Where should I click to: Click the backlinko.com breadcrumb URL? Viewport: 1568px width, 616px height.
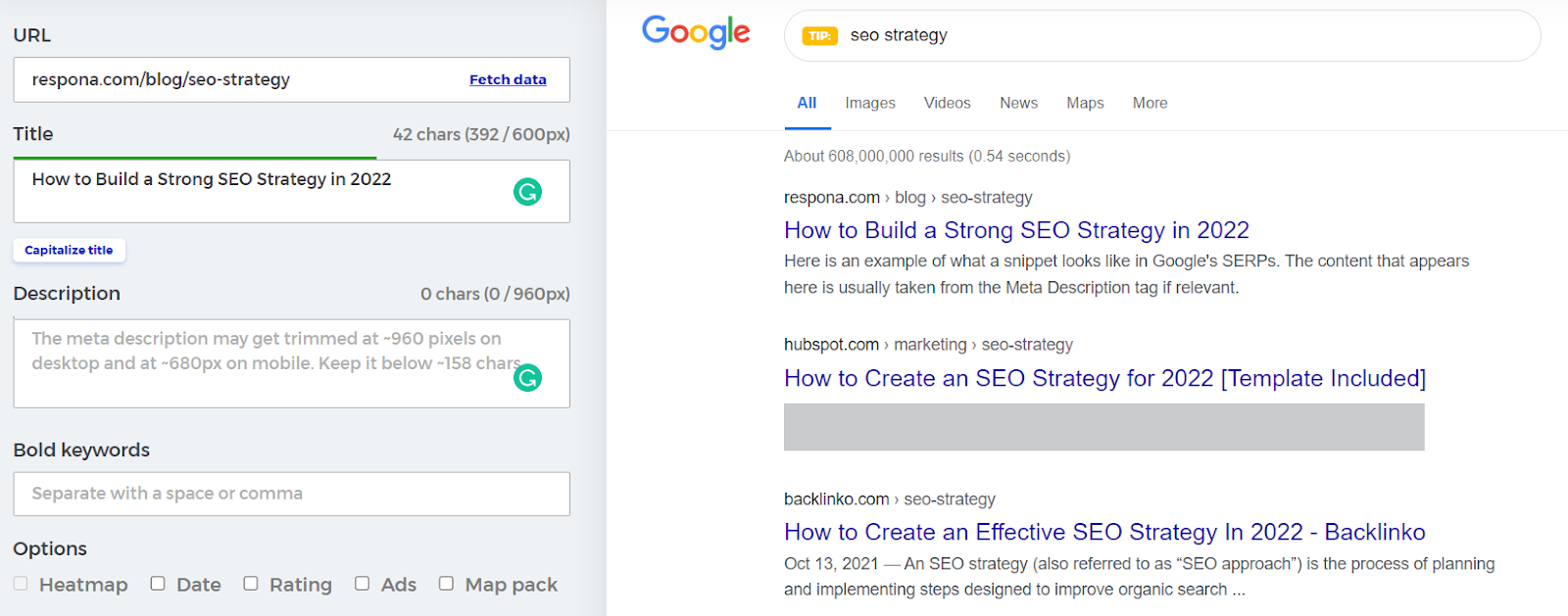889,499
